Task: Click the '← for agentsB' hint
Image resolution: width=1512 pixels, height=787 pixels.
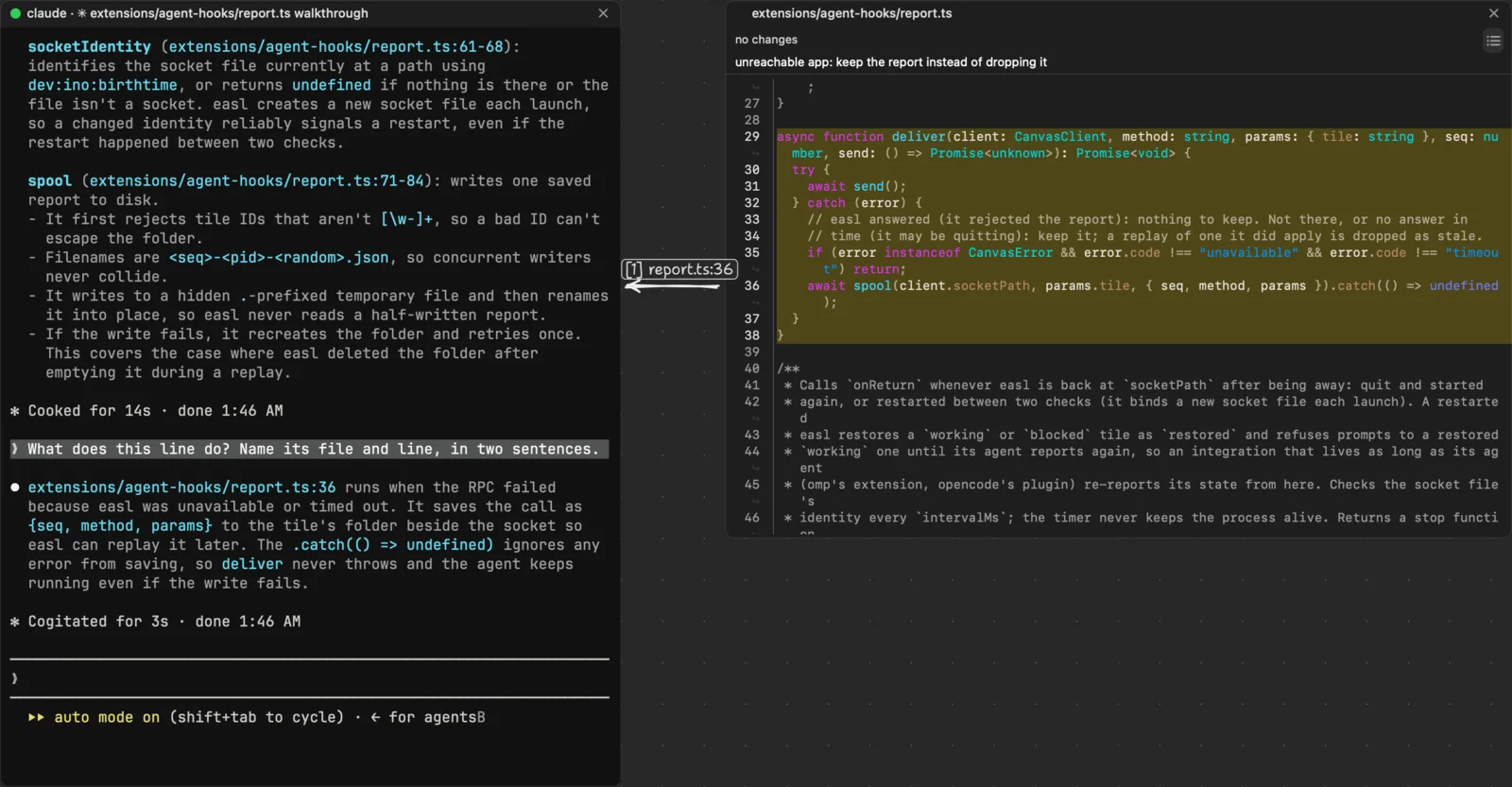Action: pyautogui.click(x=427, y=717)
